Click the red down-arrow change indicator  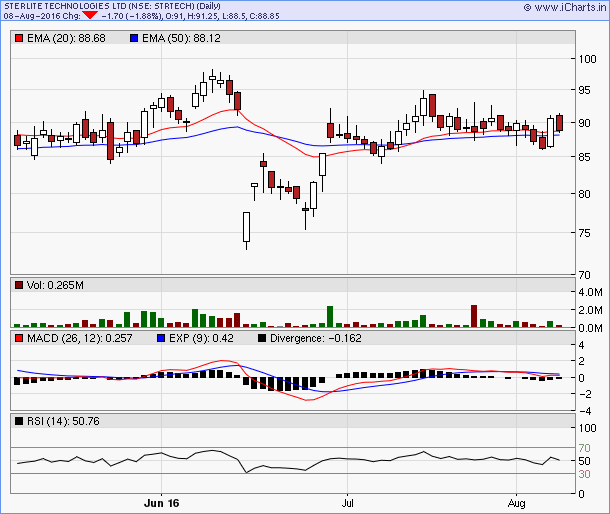click(x=90, y=15)
